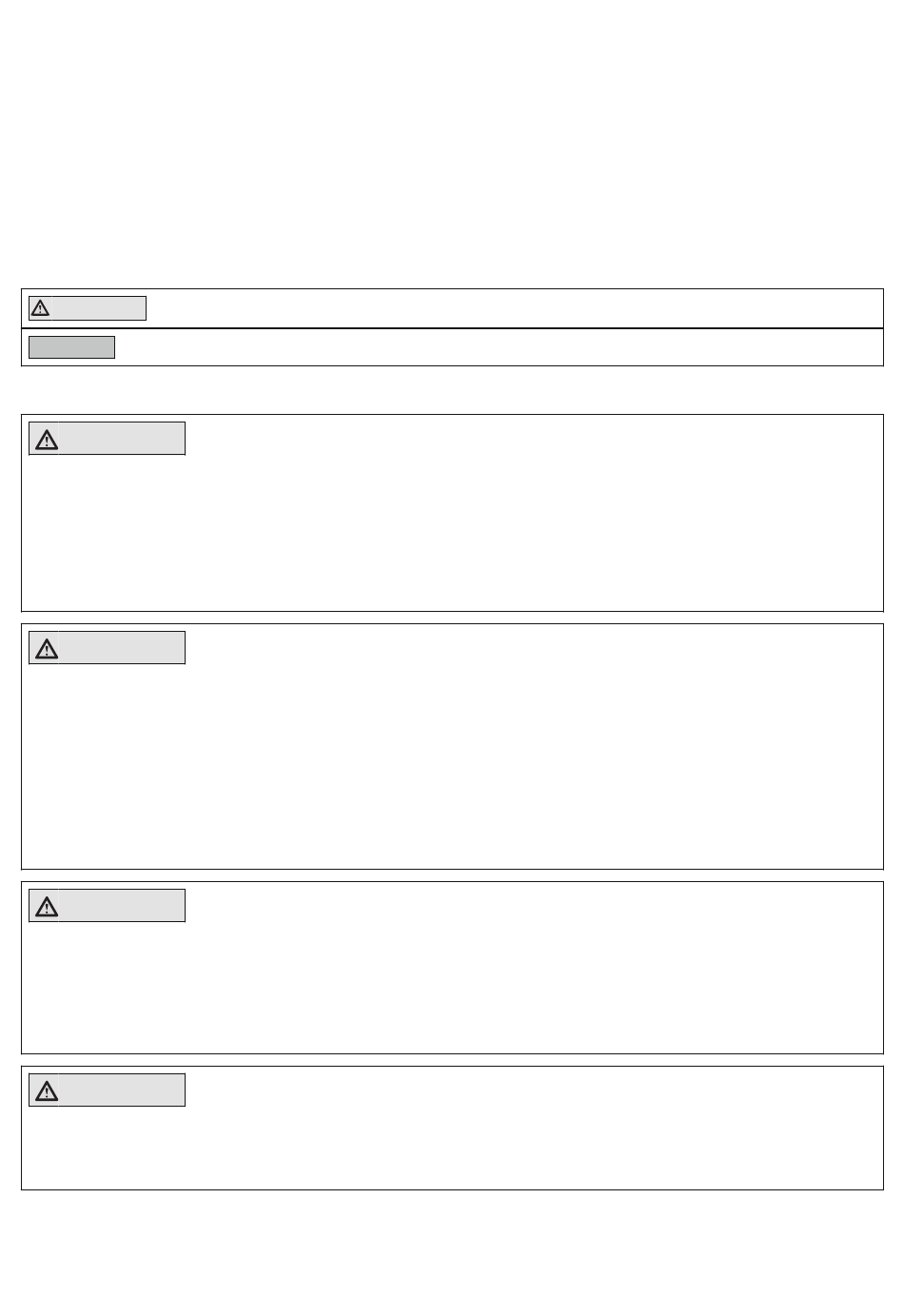Click blank body of first large warning box
This screenshot has height=1316, width=904.
tap(452, 533)
